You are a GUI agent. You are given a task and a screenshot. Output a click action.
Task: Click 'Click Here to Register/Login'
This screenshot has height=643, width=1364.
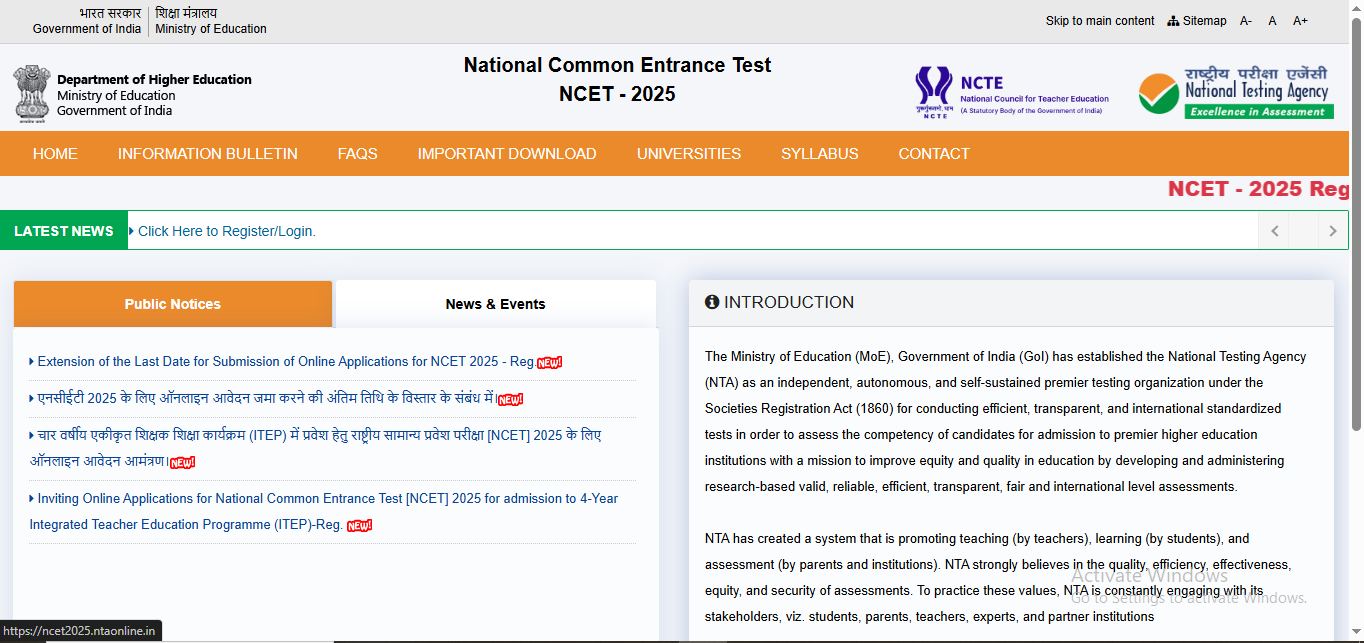224,230
